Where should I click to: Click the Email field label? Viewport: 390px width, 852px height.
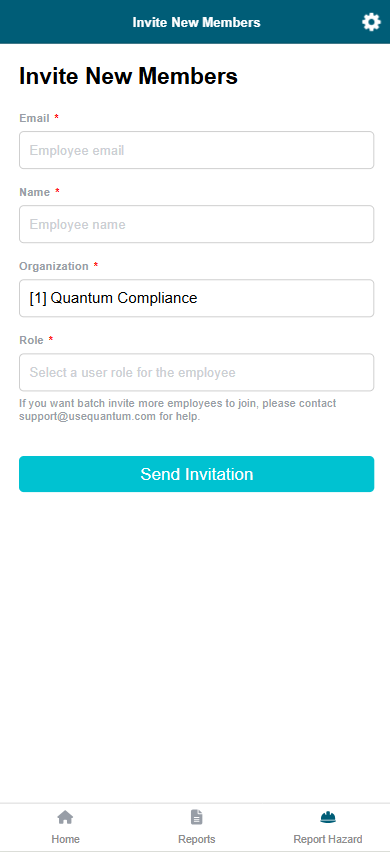pyautogui.click(x=34, y=118)
